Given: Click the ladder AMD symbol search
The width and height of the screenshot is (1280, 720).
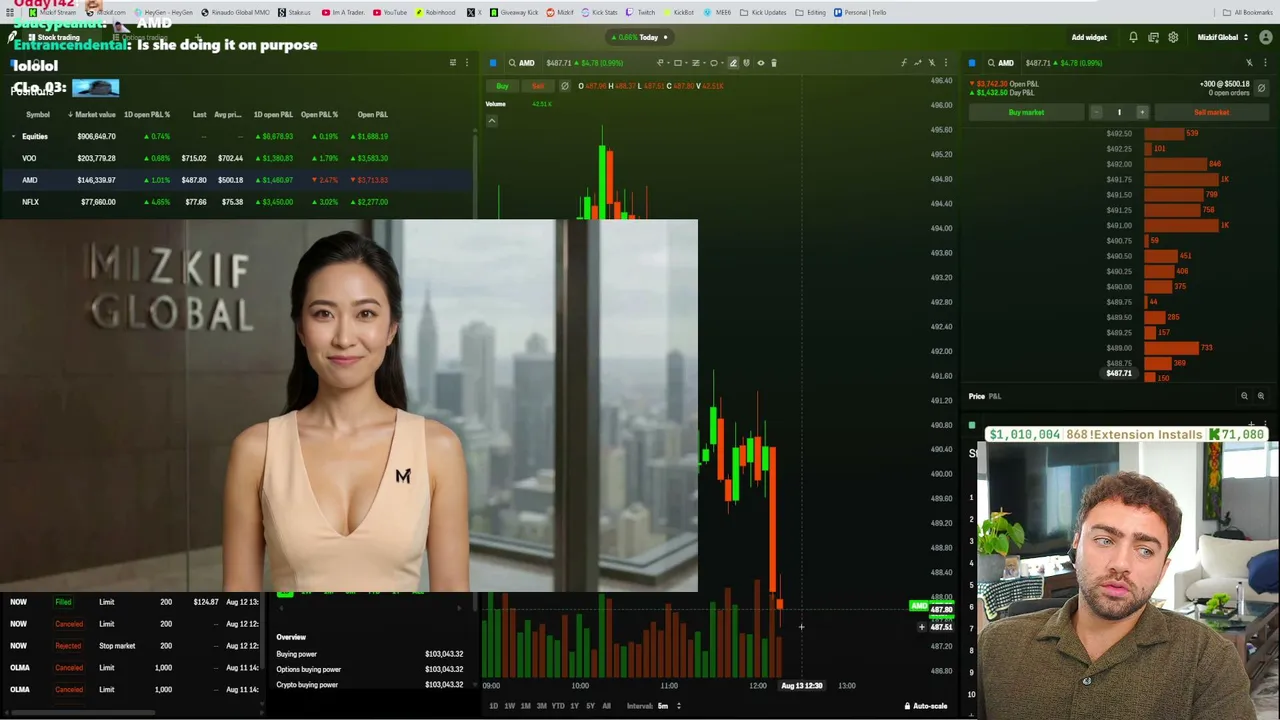Looking at the screenshot, I should tap(999, 63).
